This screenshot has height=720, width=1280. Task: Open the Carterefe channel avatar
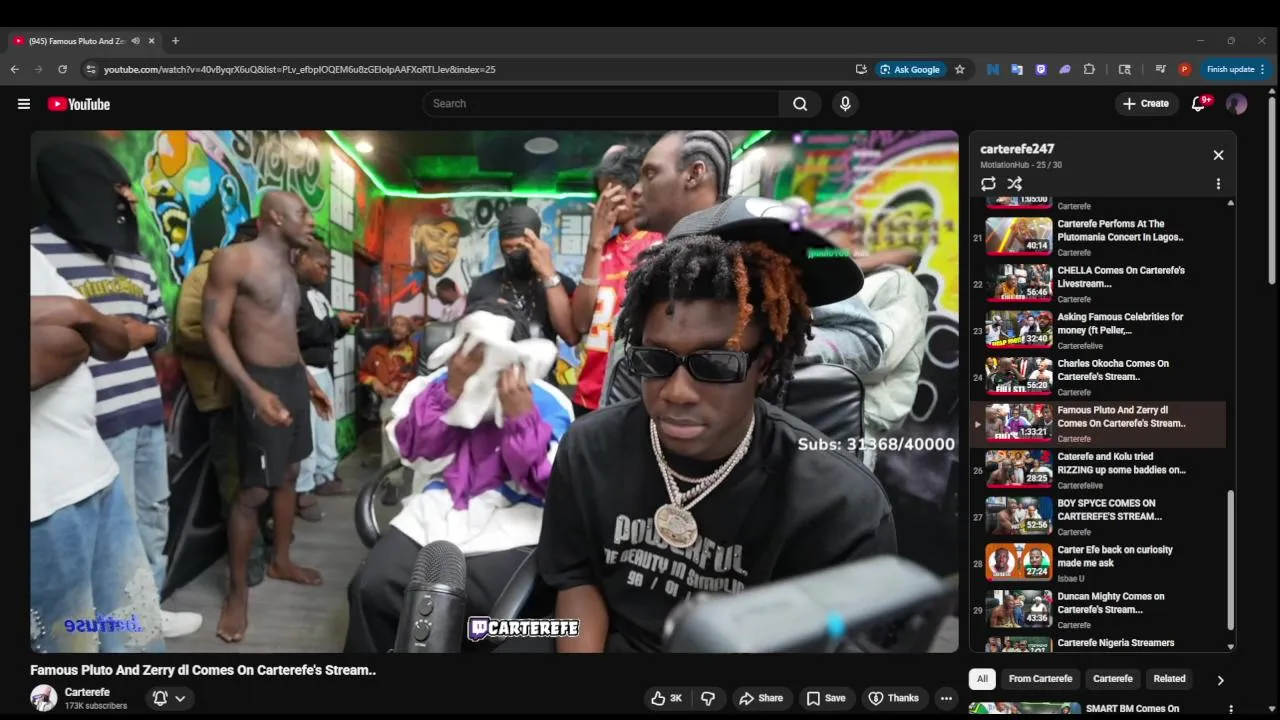43,698
